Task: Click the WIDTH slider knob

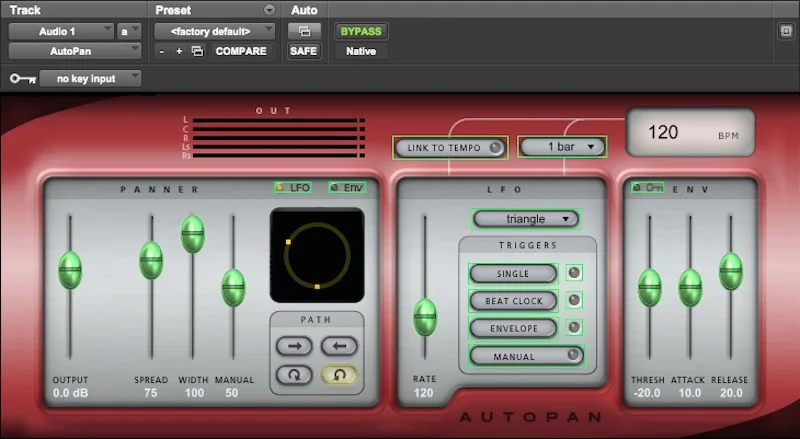Action: (x=193, y=234)
